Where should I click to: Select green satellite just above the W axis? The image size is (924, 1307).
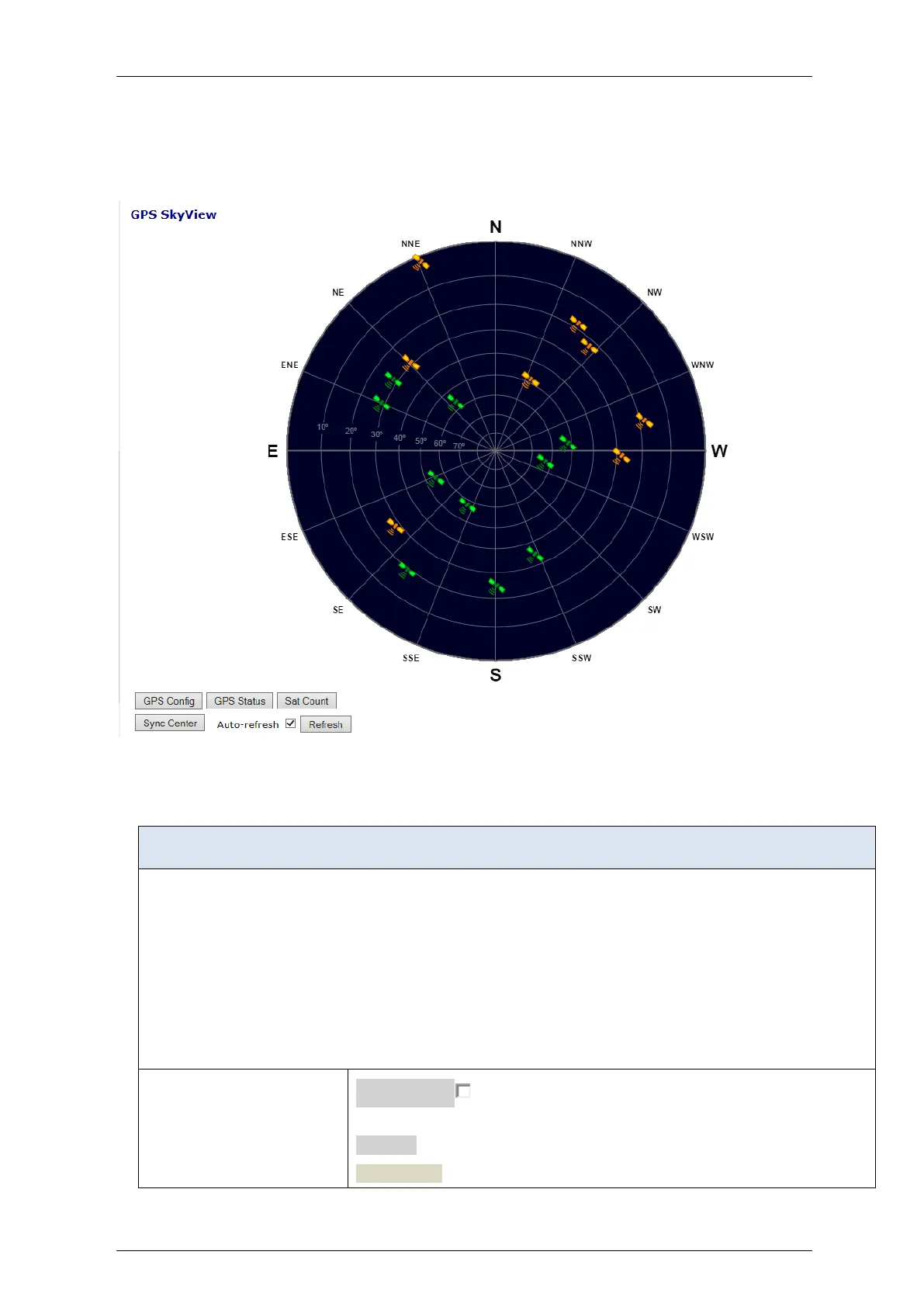tap(568, 443)
